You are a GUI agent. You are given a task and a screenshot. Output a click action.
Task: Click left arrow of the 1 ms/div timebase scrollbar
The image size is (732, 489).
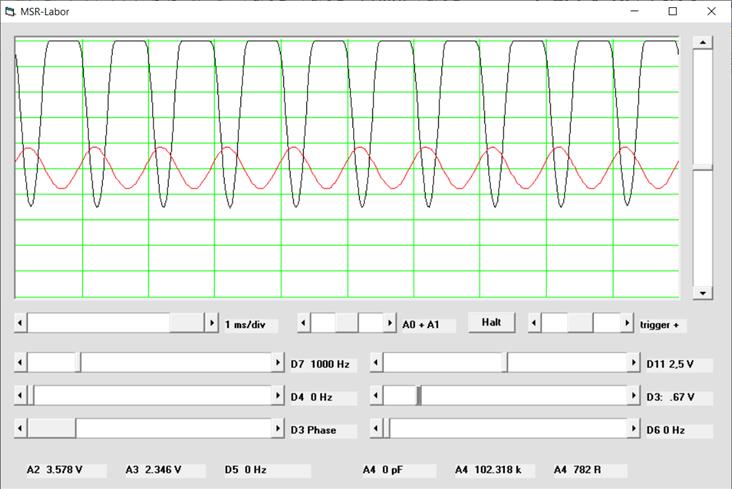click(21, 324)
